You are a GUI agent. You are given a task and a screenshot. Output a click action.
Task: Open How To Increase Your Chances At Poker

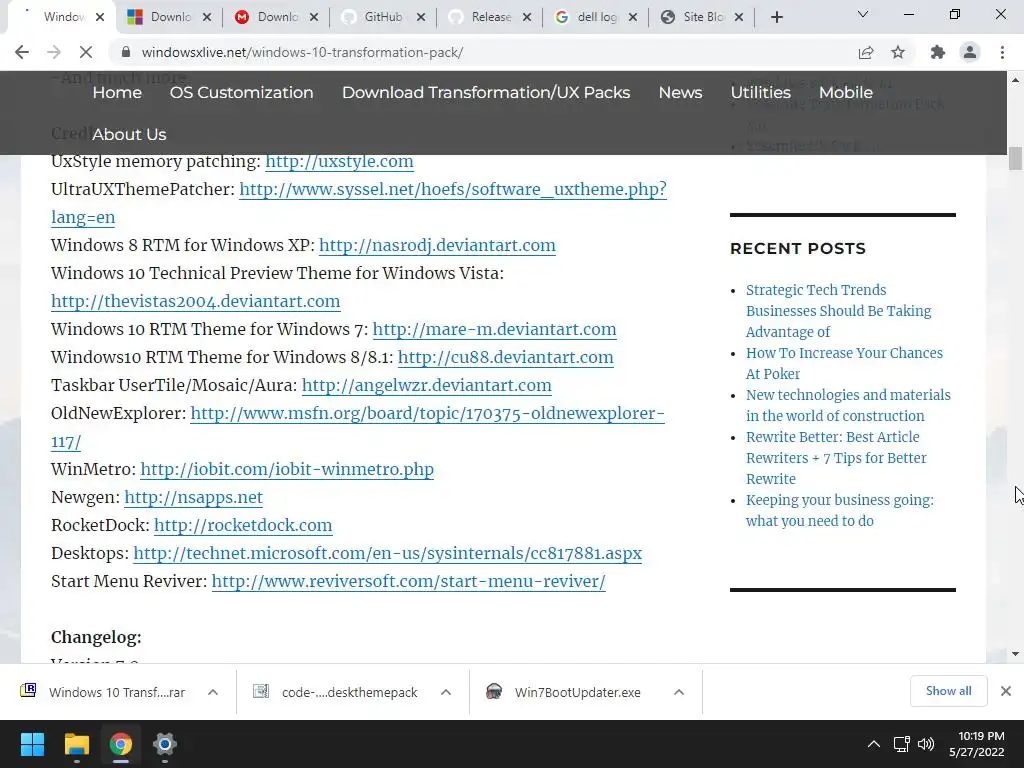pyautogui.click(x=844, y=363)
